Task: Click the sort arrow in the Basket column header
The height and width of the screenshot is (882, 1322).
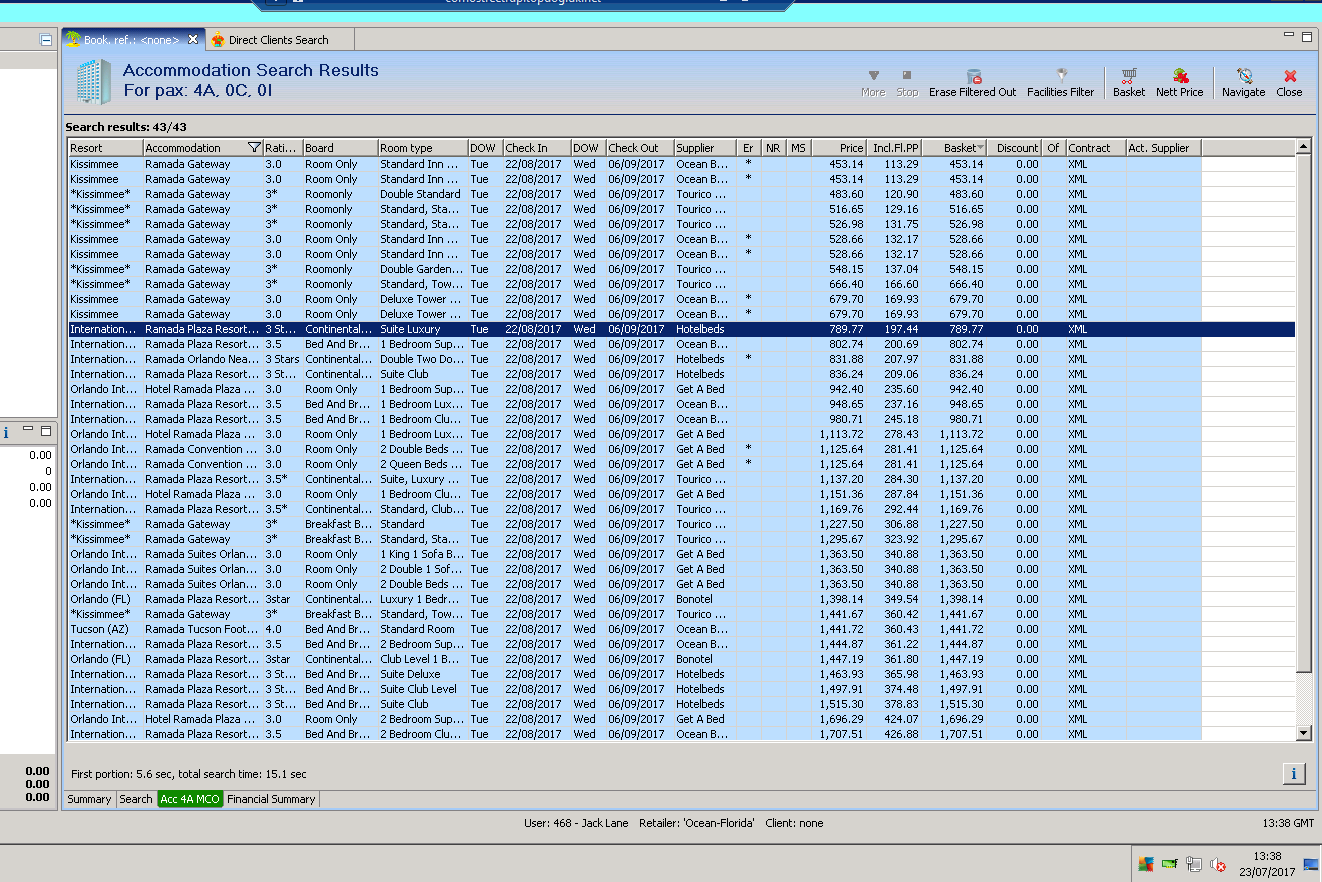Action: pos(980,148)
